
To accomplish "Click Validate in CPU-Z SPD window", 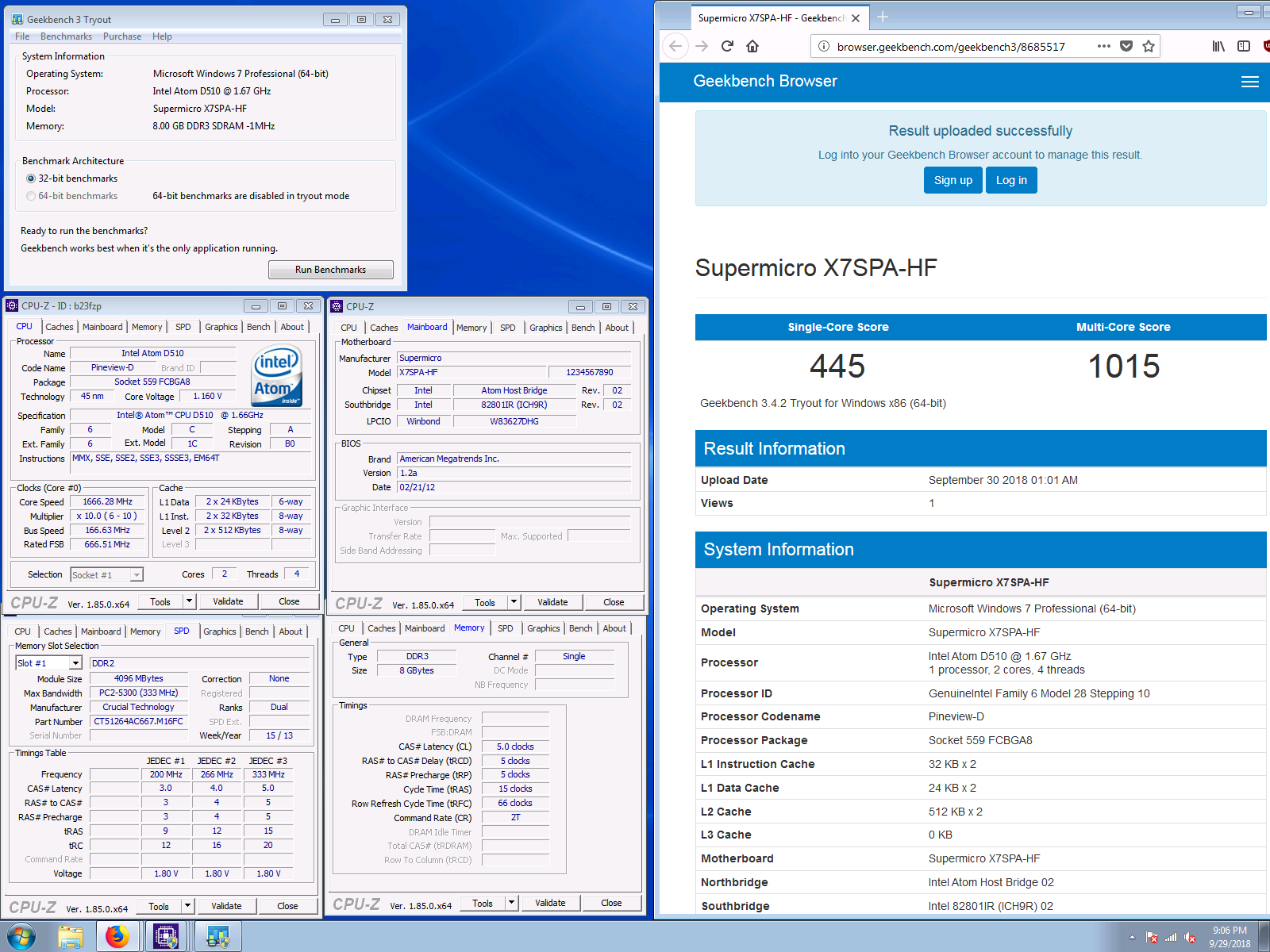I will coord(226,906).
